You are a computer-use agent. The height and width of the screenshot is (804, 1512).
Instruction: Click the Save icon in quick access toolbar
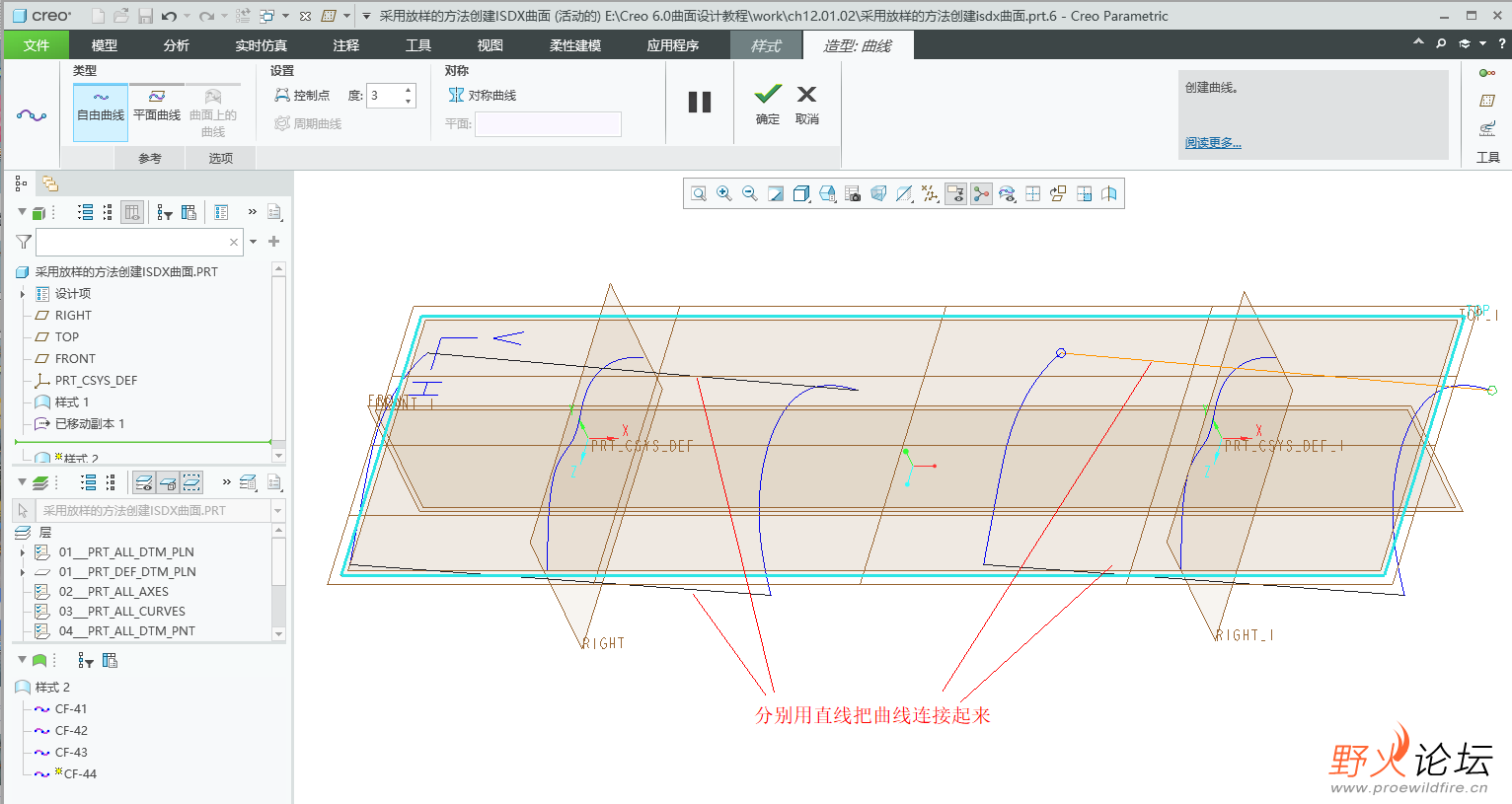coord(145,16)
